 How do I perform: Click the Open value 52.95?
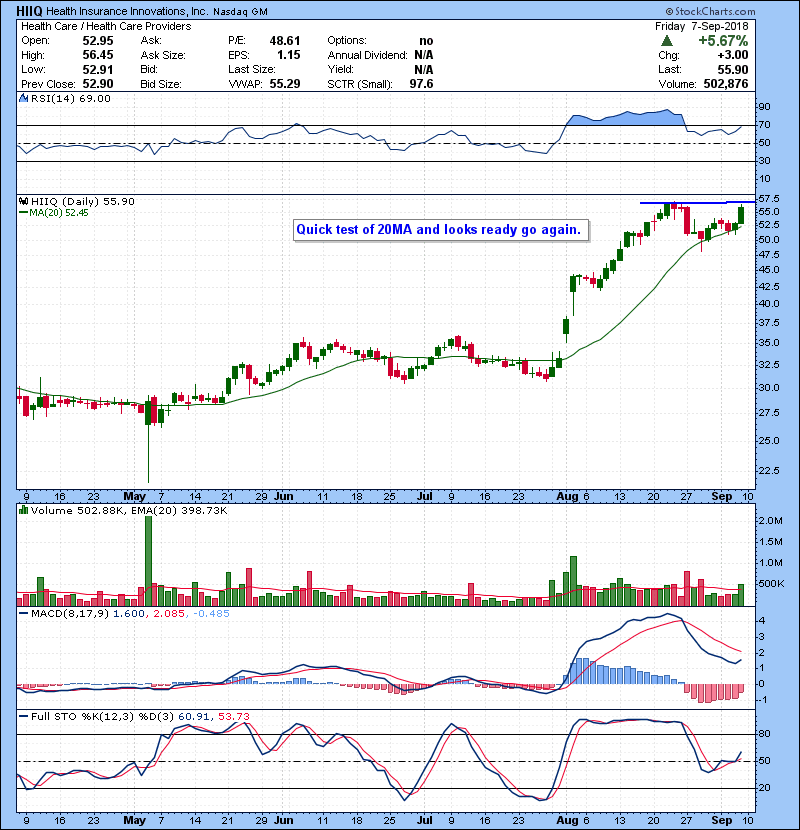click(98, 41)
